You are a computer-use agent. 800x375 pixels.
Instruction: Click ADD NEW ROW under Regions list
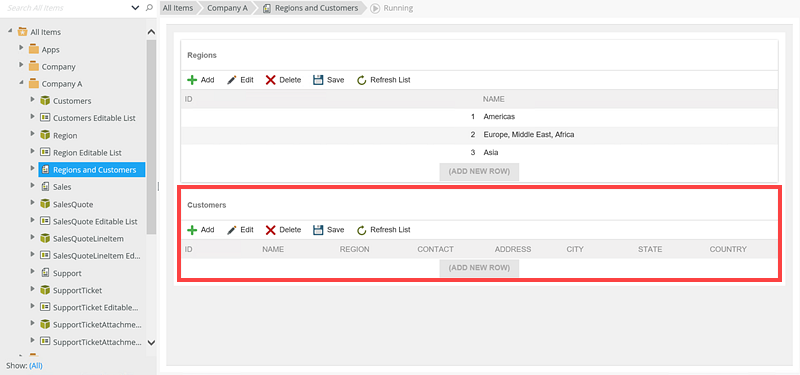click(479, 171)
